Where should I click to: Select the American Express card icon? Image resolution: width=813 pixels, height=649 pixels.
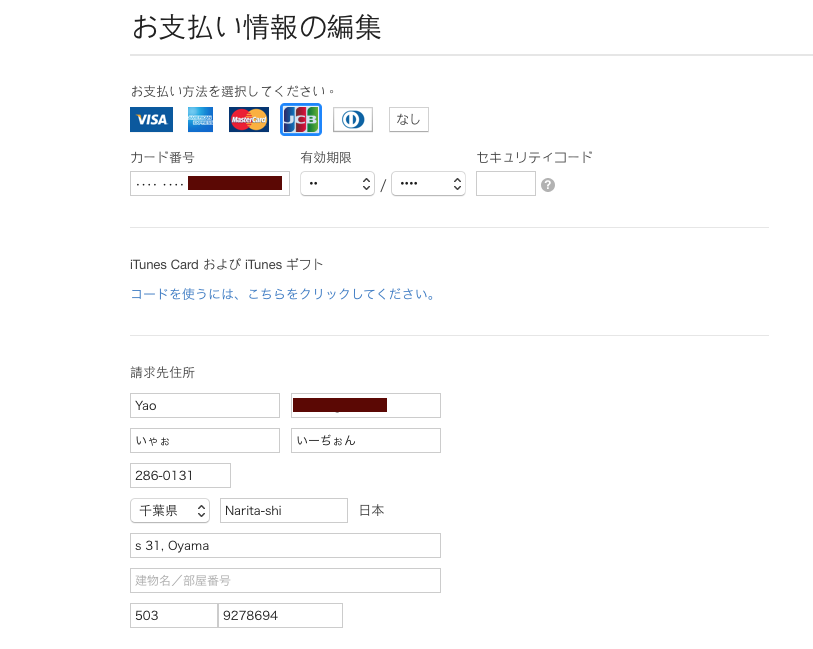[x=199, y=119]
